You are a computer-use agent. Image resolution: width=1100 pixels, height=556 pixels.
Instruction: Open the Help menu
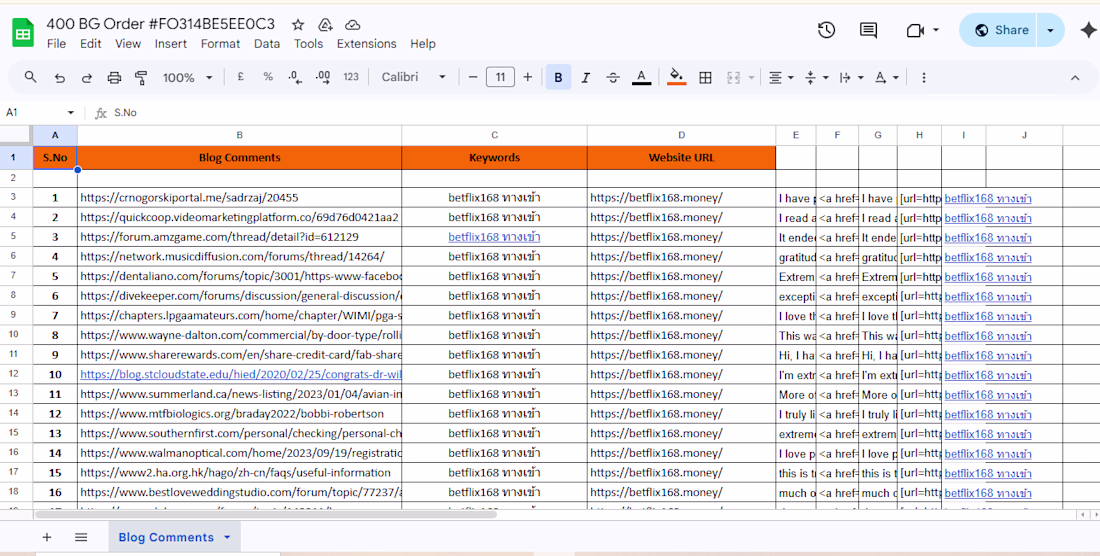point(422,43)
